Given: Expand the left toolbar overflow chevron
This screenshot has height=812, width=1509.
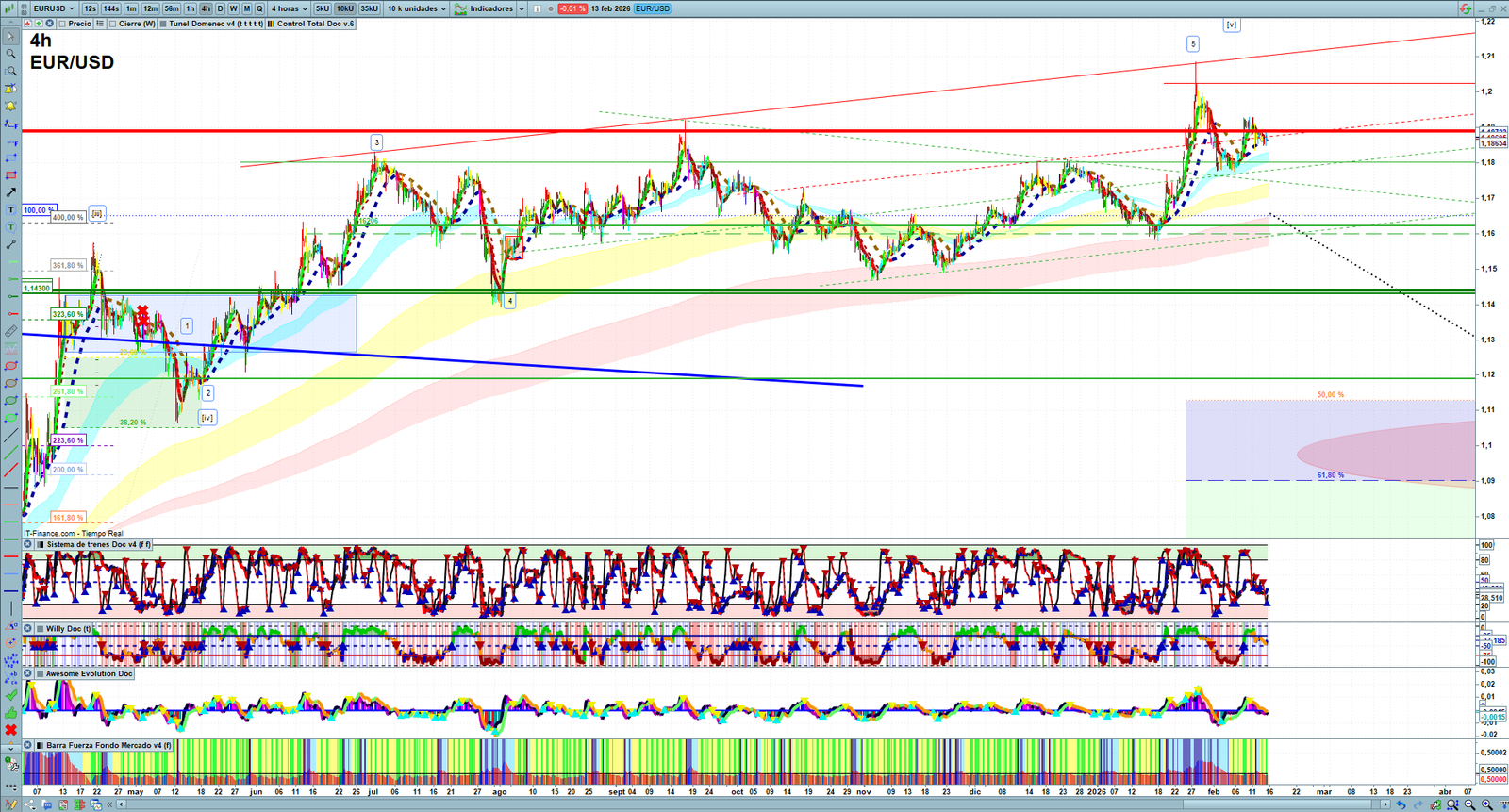Looking at the screenshot, I should click(10, 748).
